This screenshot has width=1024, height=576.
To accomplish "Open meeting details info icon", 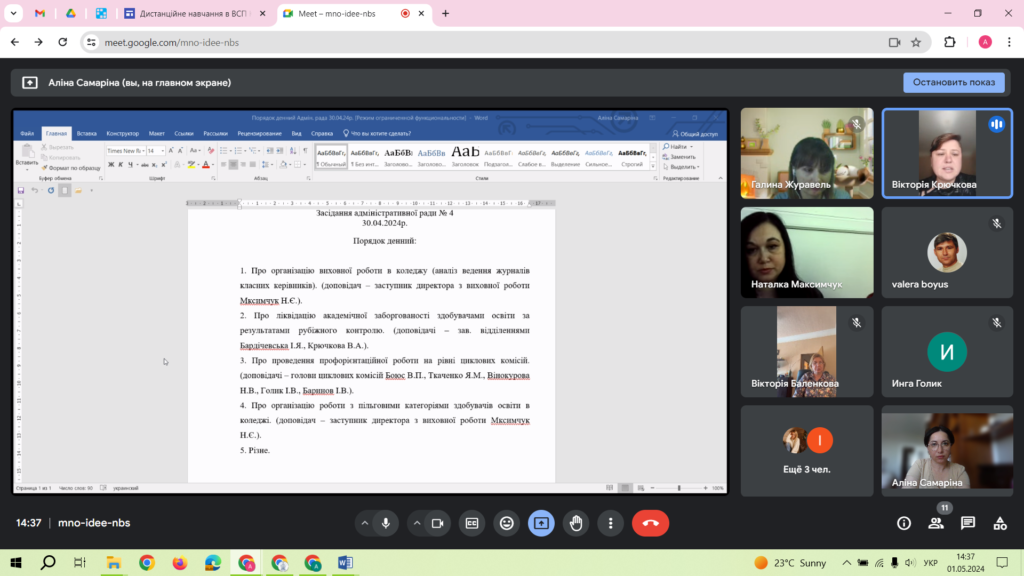I will coord(904,523).
